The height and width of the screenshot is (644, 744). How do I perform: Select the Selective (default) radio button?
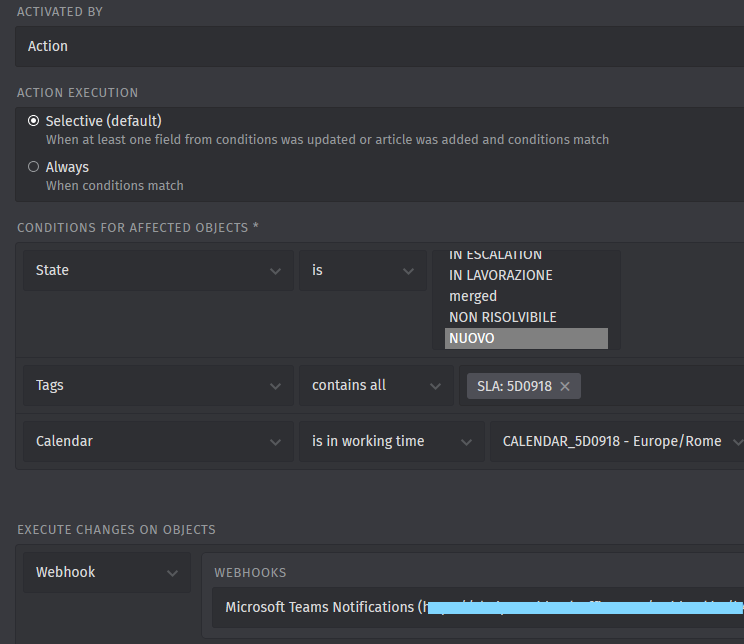[x=34, y=121]
